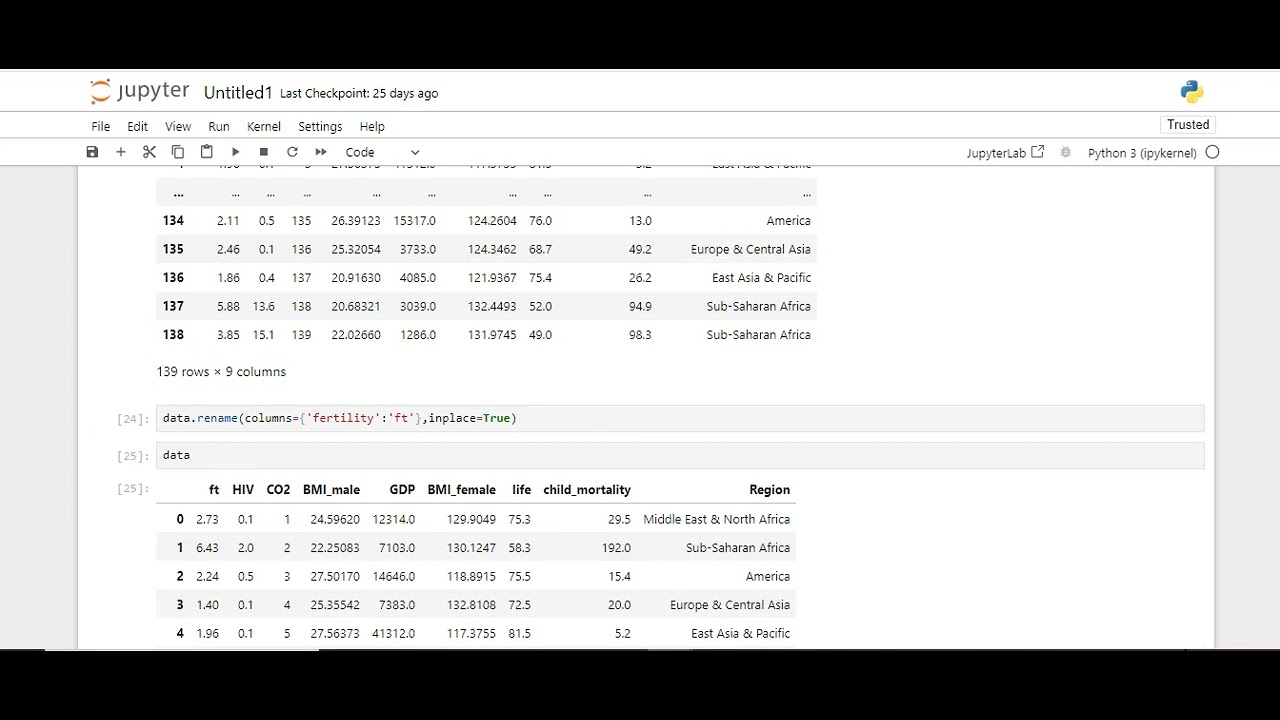1280x720 pixels.
Task: Click 'Middle East & North Africa' cell
Action: coord(716,519)
